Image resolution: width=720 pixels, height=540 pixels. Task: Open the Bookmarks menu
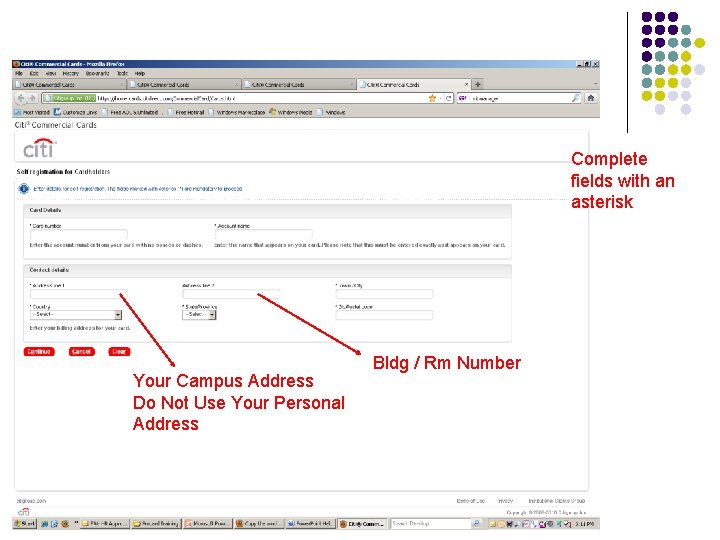click(x=97, y=73)
